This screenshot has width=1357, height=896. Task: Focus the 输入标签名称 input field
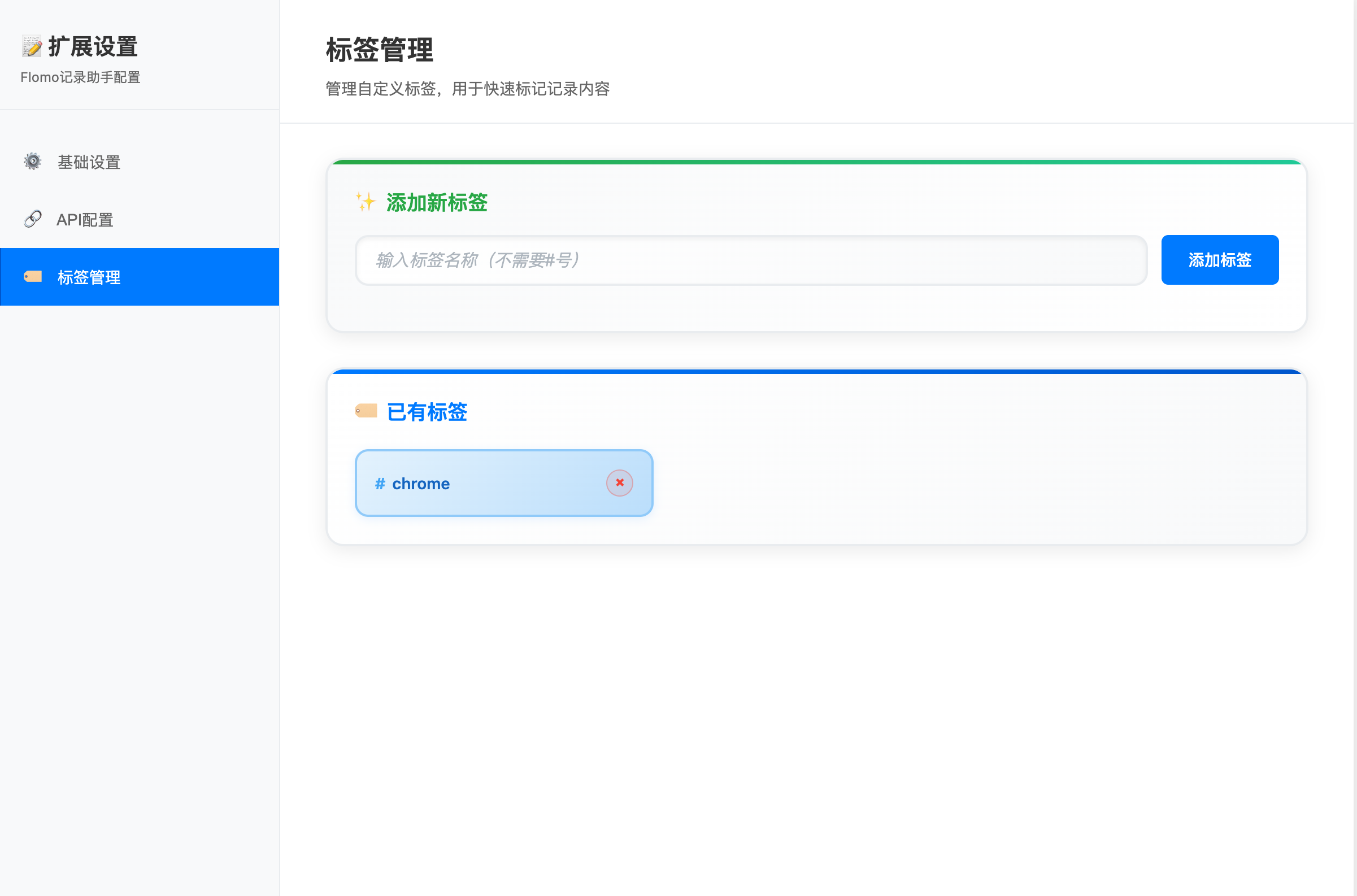(x=751, y=260)
